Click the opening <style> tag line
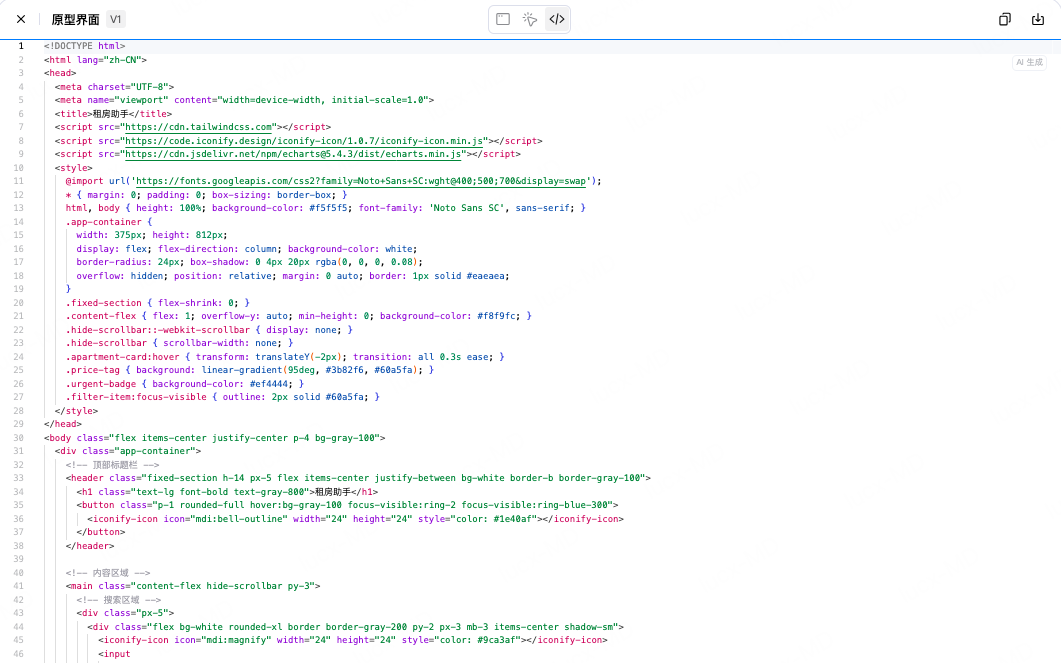Screen dimensions: 1061x663 (74, 168)
